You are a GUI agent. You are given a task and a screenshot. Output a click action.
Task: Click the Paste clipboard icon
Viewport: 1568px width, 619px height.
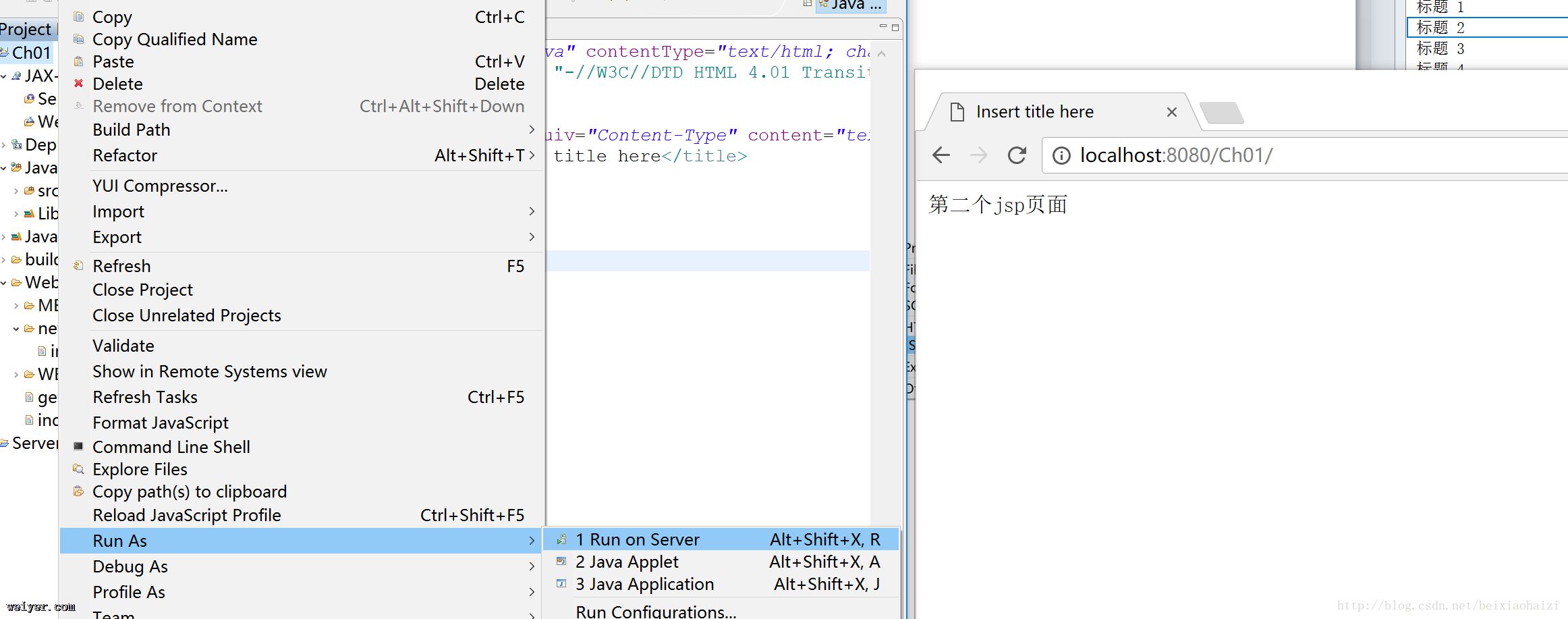78,61
